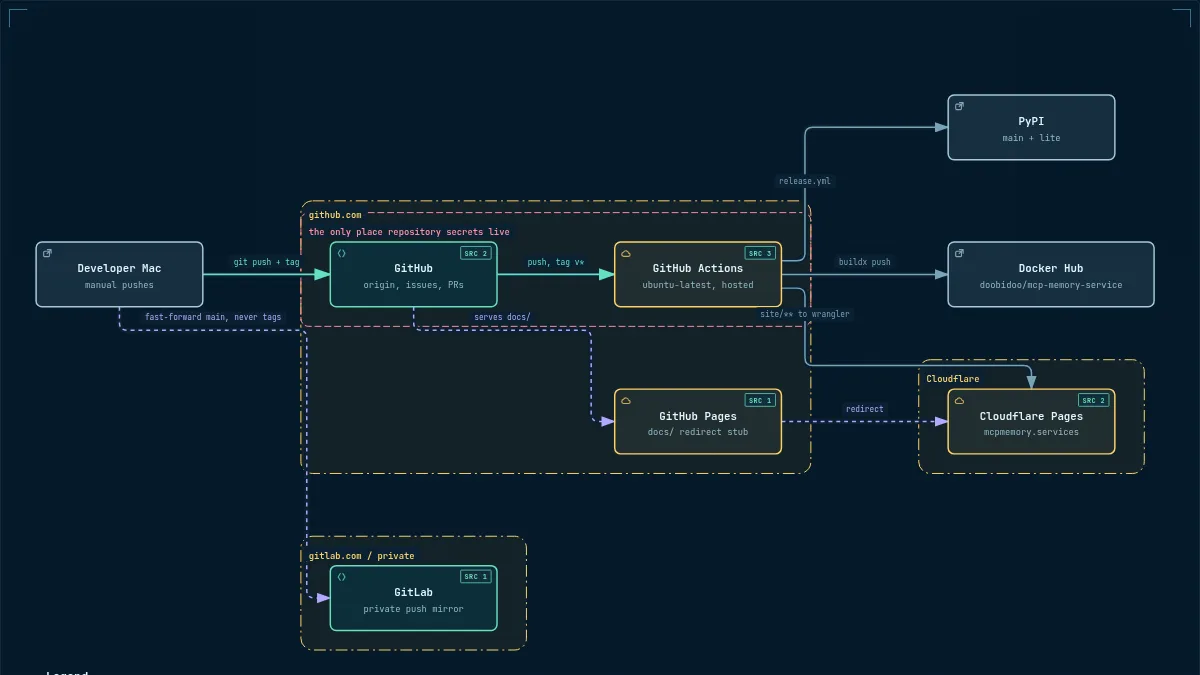This screenshot has height=675, width=1200.
Task: Click "origin, issues, PRs" subtitle
Action: (x=413, y=285)
